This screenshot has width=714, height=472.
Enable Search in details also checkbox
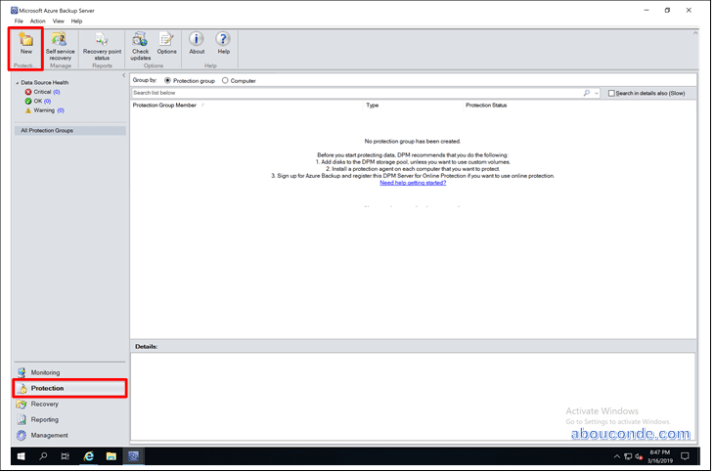[612, 93]
